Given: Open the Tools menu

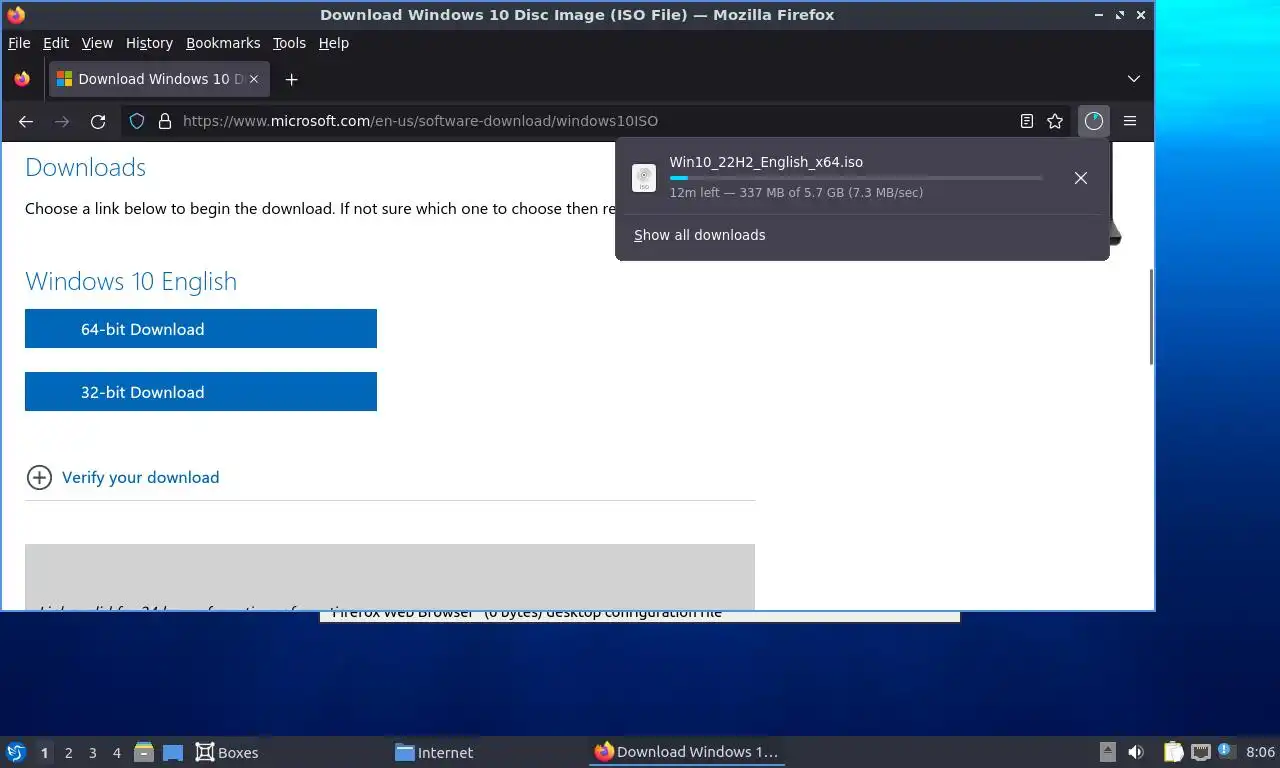Looking at the screenshot, I should pyautogui.click(x=289, y=43).
